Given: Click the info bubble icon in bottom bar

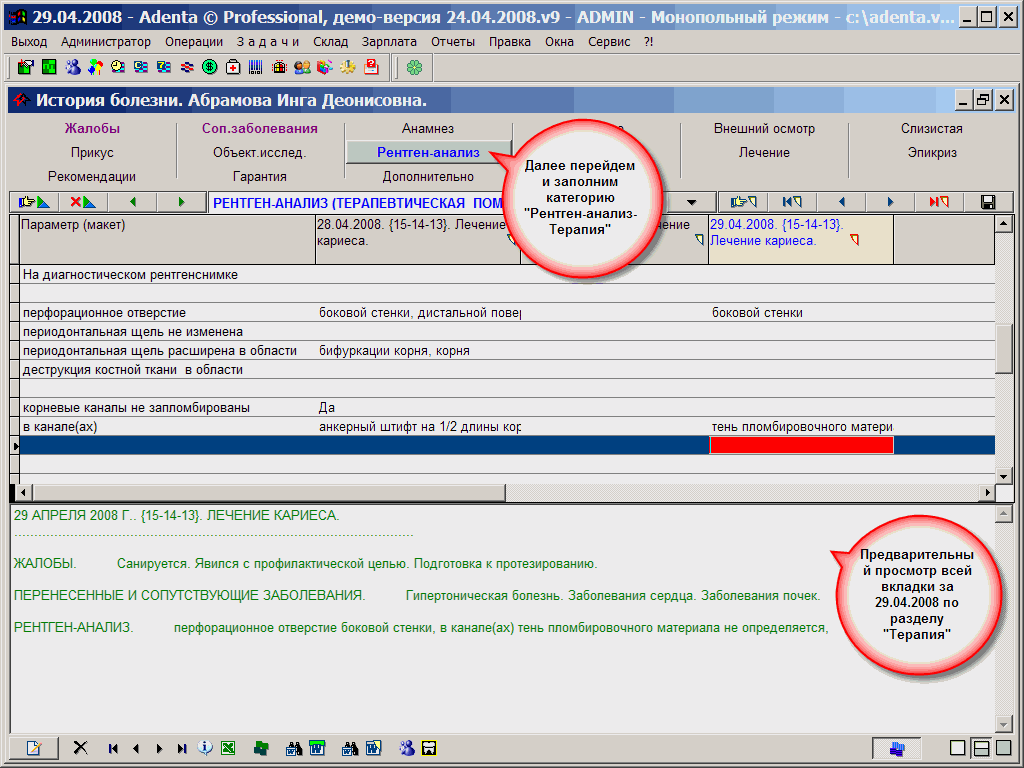Looking at the screenshot, I should [x=205, y=748].
